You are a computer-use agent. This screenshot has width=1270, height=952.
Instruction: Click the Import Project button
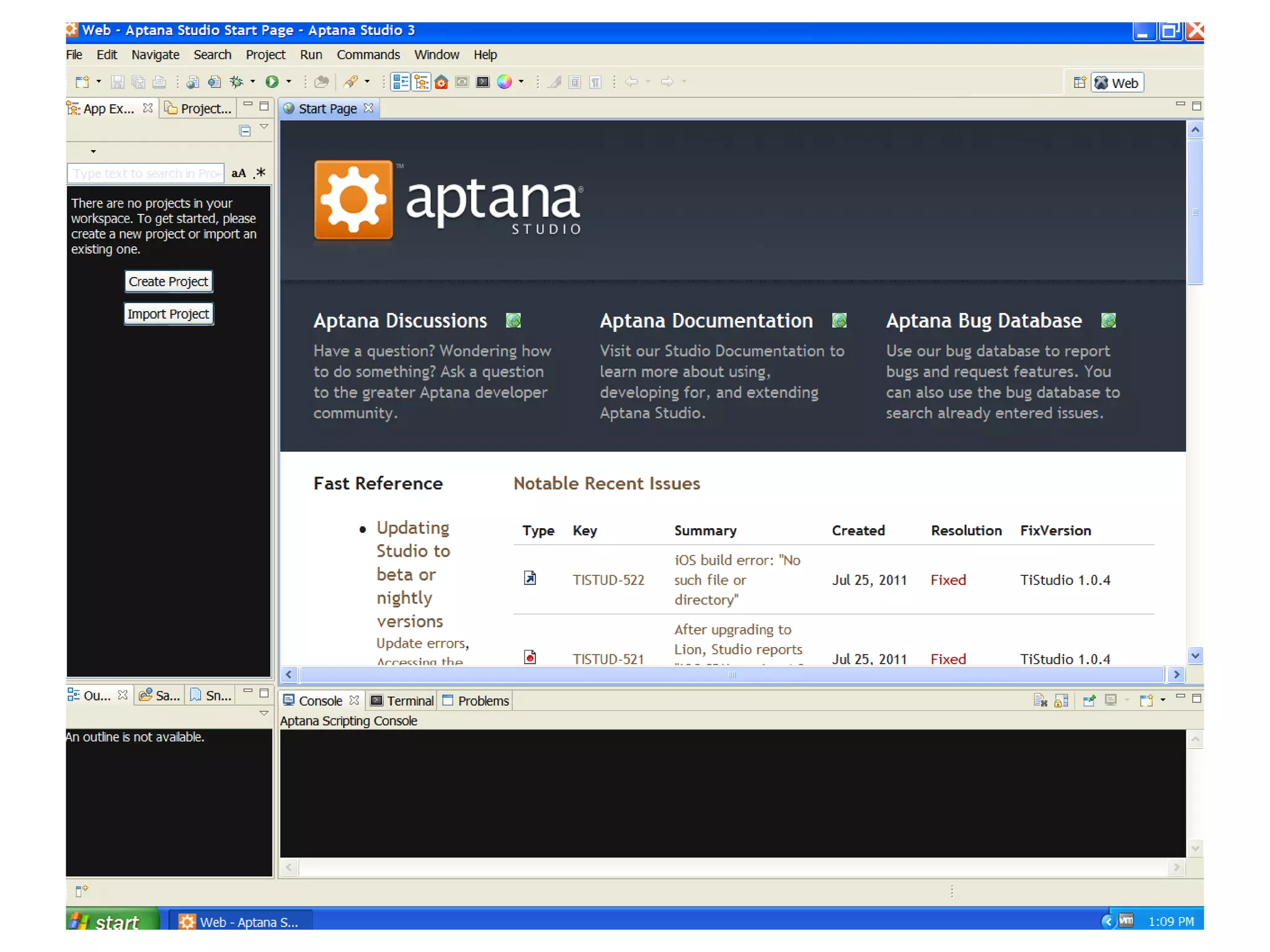pyautogui.click(x=168, y=314)
